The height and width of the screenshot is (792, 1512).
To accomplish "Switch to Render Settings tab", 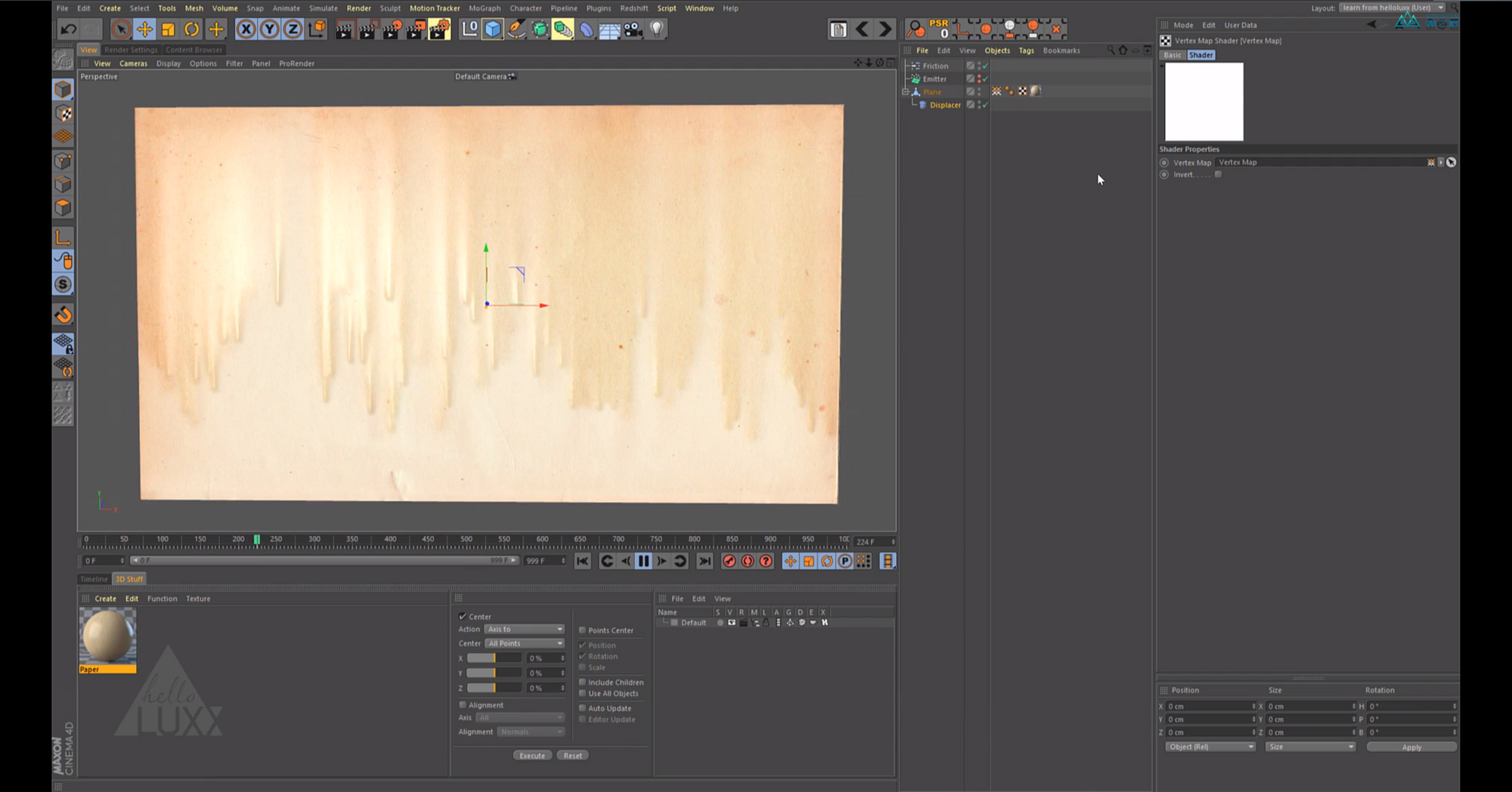I will [x=131, y=50].
